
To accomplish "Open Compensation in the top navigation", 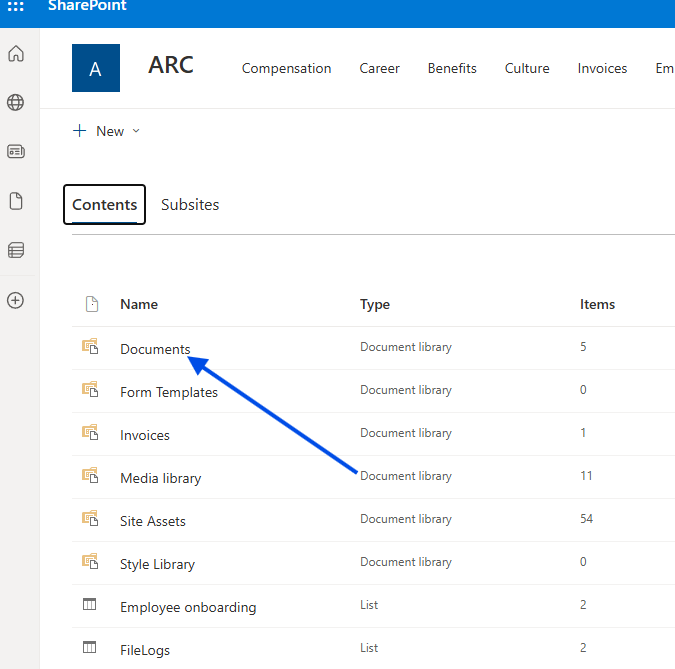I will click(x=286, y=68).
